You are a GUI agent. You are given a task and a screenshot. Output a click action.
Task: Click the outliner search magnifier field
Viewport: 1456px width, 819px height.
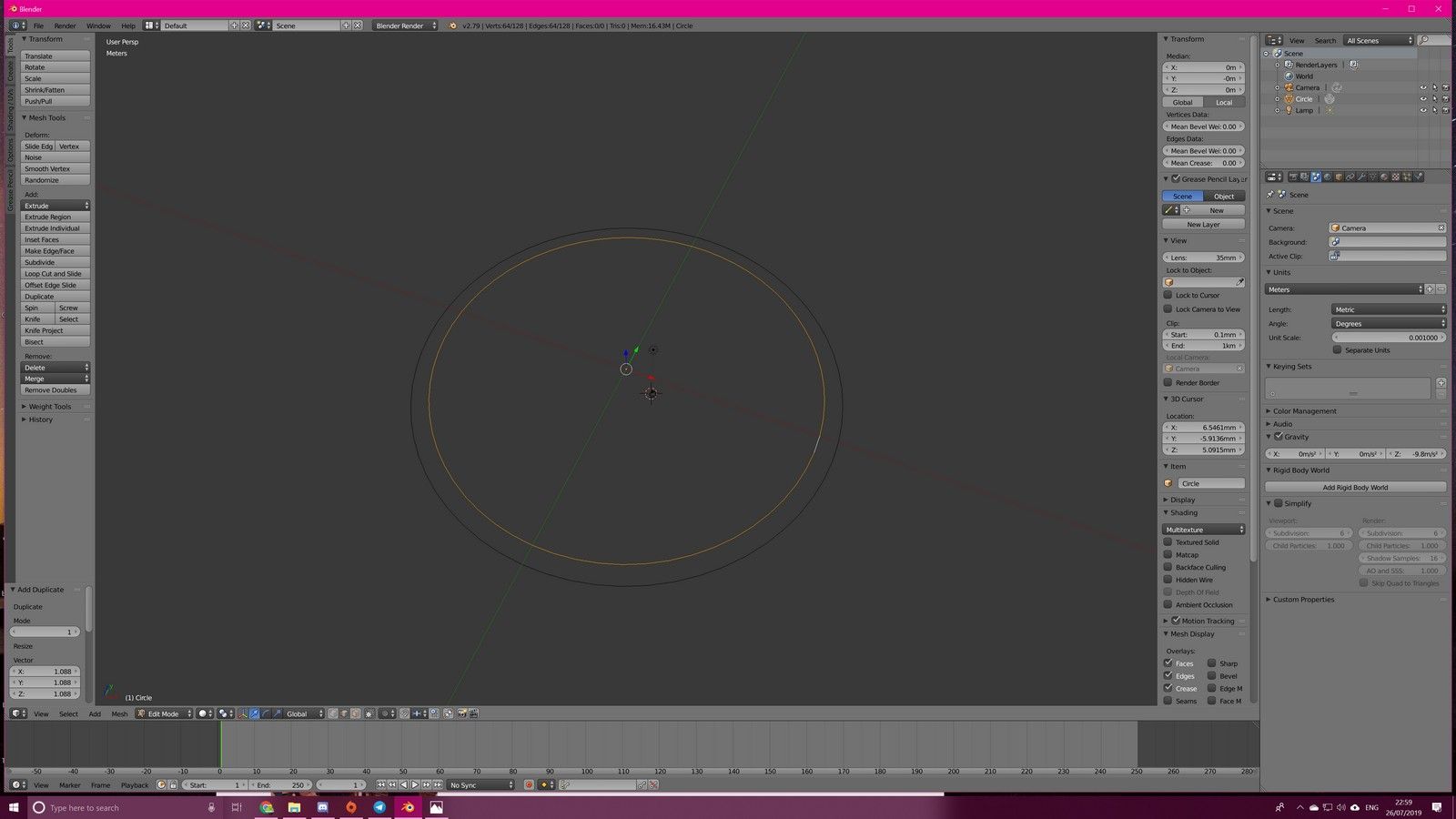(1435, 40)
